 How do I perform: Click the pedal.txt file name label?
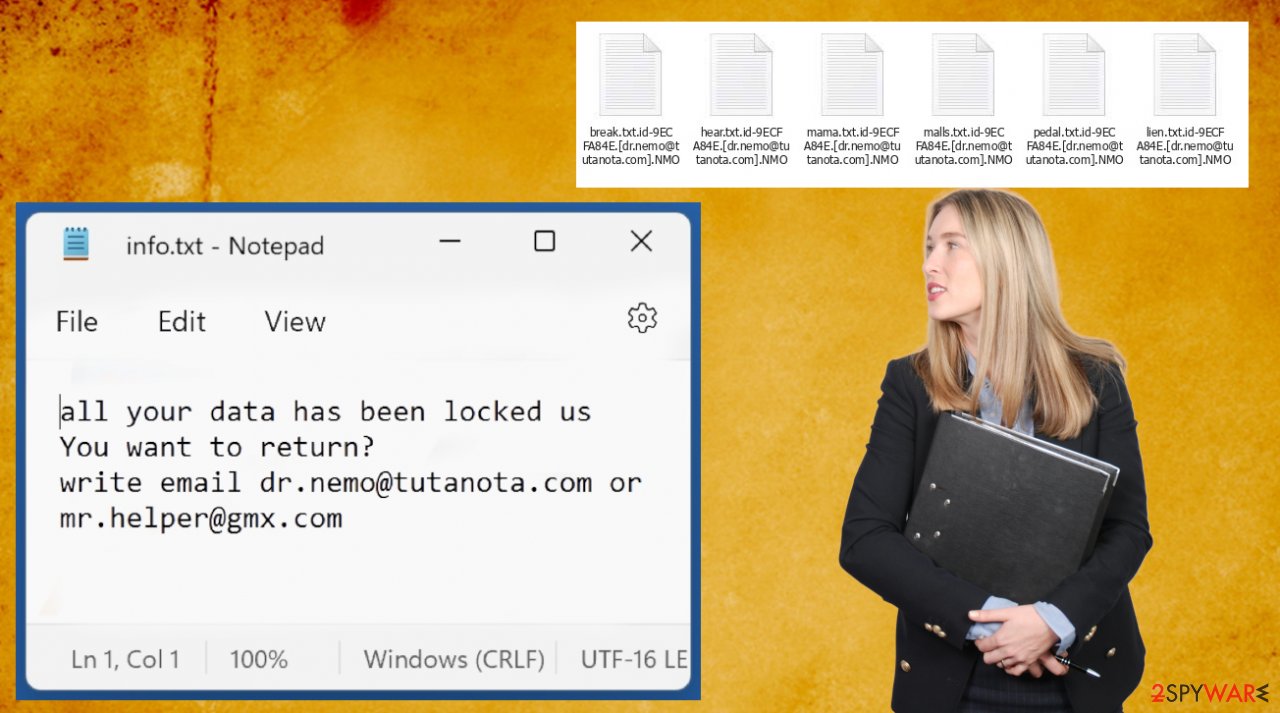[x=1074, y=146]
